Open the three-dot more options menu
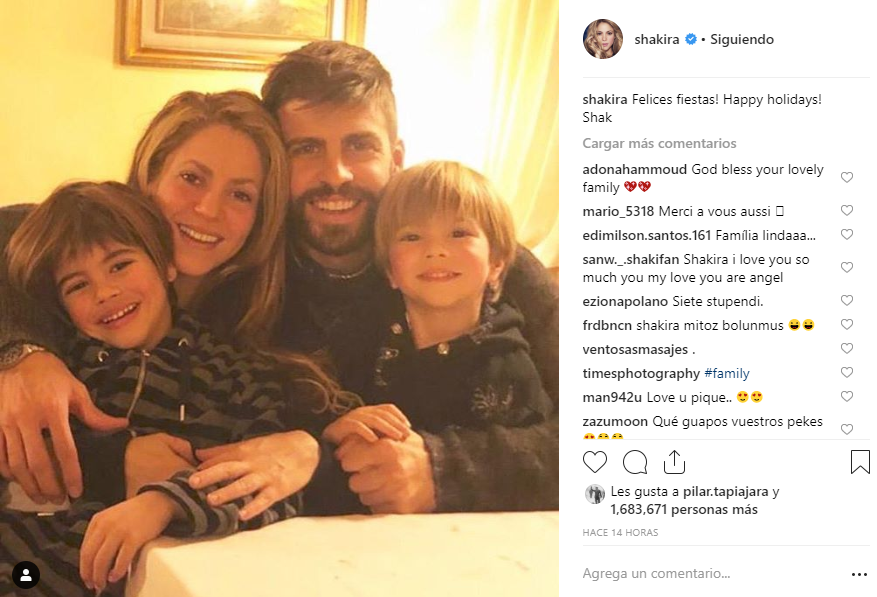The width and height of the screenshot is (877, 597). 859,575
